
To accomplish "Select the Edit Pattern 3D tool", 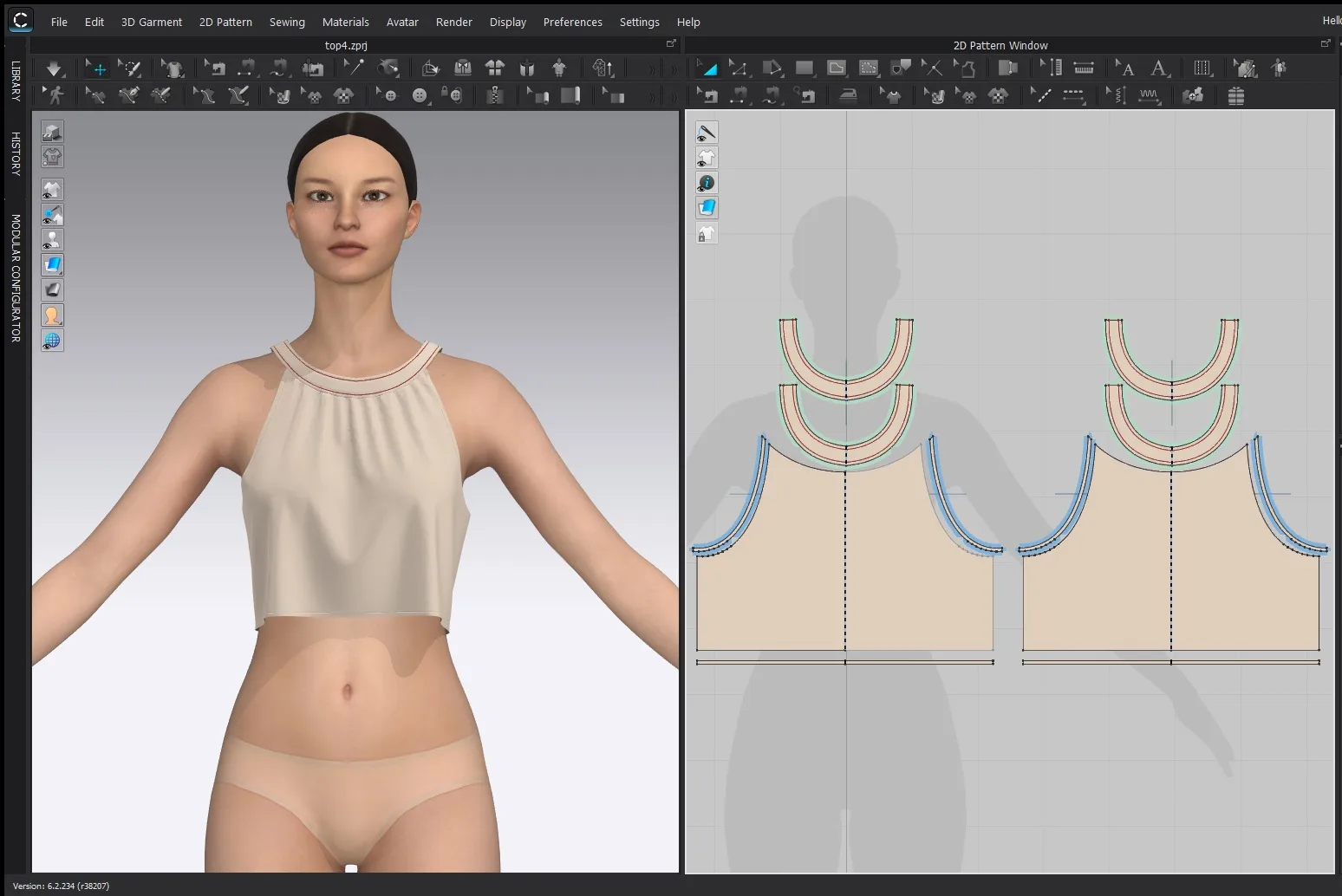I will coord(95,95).
